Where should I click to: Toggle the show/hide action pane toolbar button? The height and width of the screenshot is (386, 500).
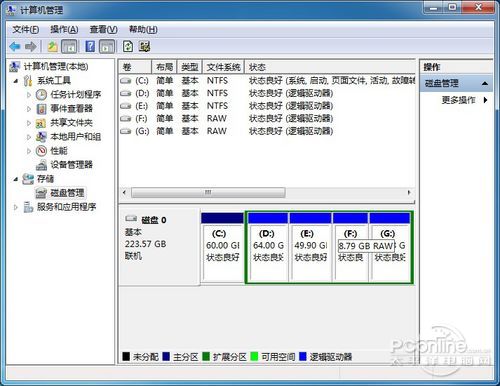(x=107, y=47)
